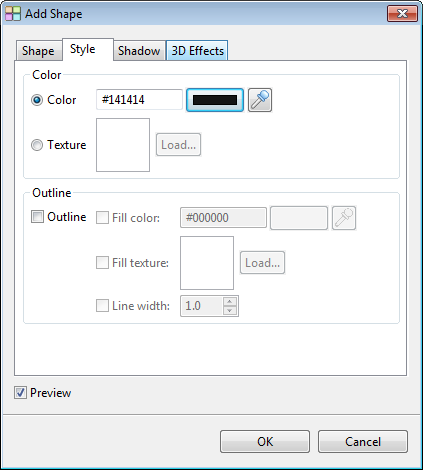Click the #141414 hex color field
Screen dimensions: 423x470
(139, 100)
